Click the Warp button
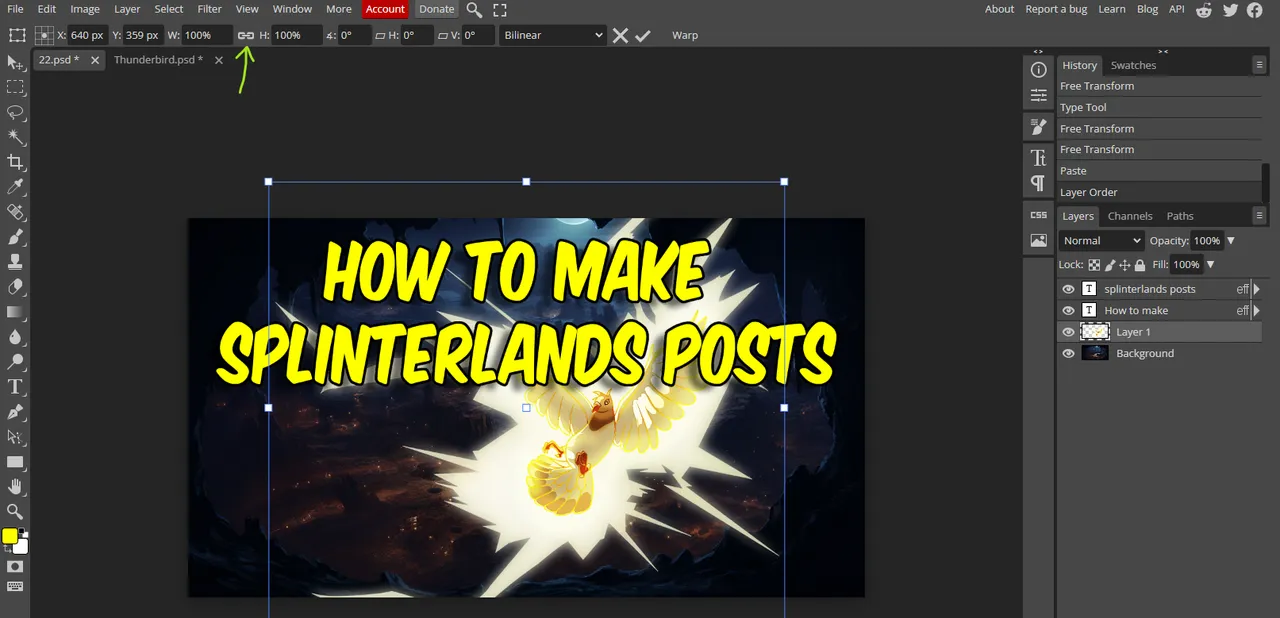The image size is (1280, 618). point(685,35)
